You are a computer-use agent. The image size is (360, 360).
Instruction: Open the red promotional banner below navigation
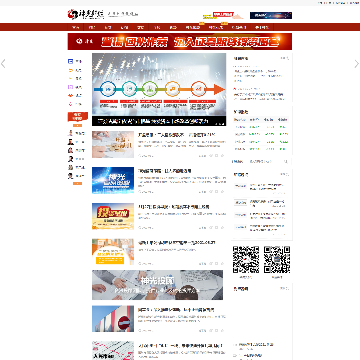(180, 41)
